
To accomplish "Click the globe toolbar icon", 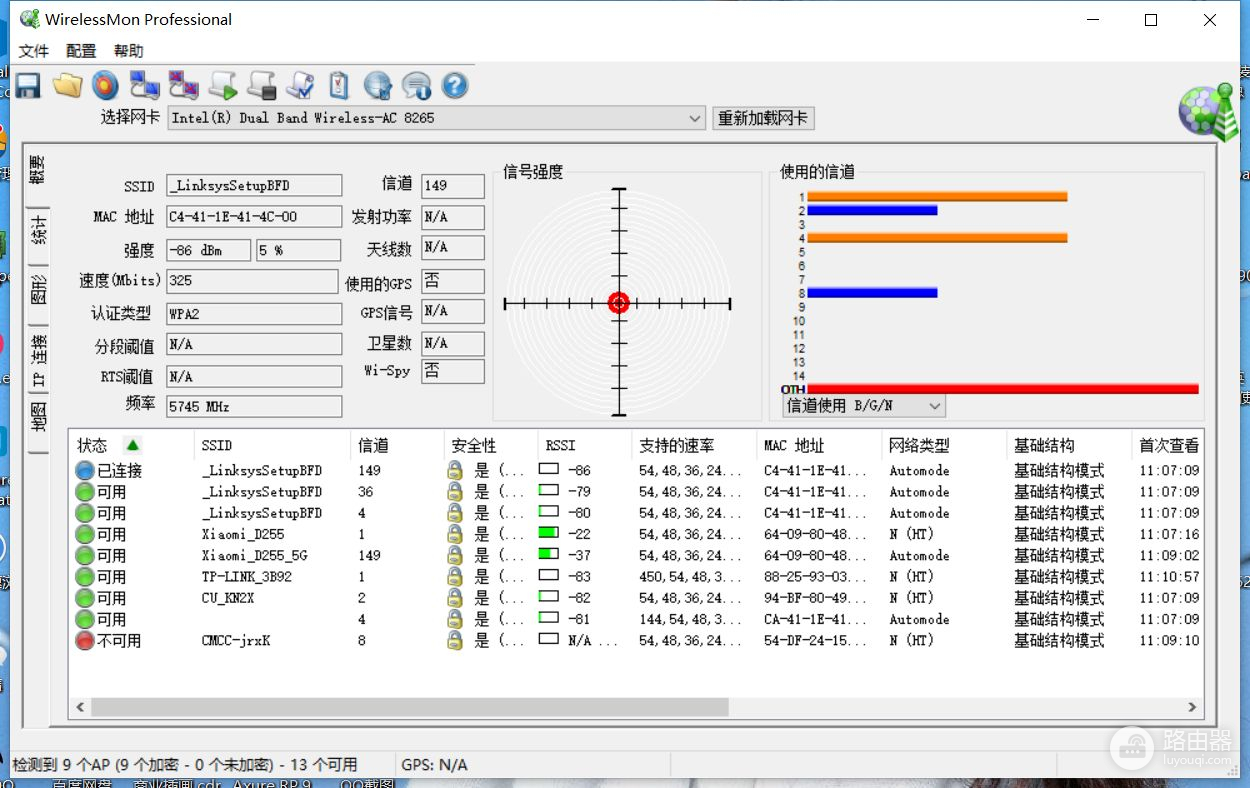I will 377,86.
